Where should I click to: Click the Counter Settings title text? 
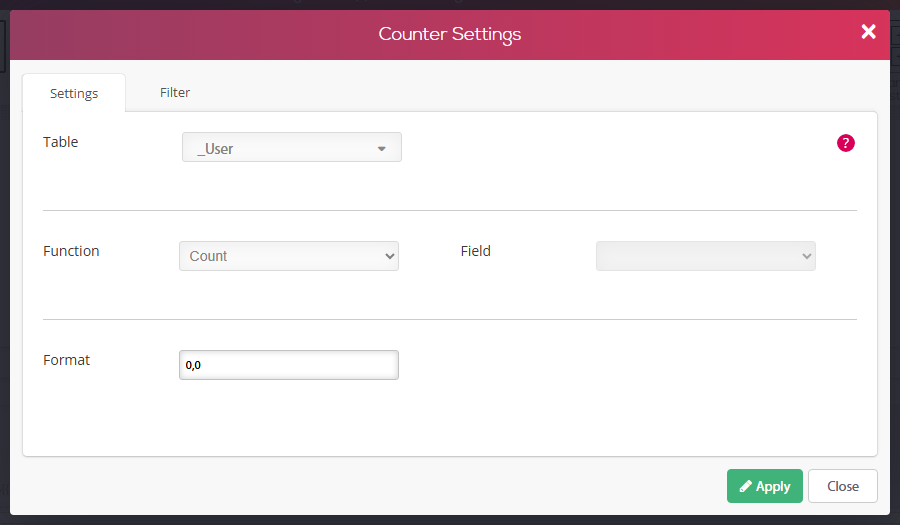449,34
